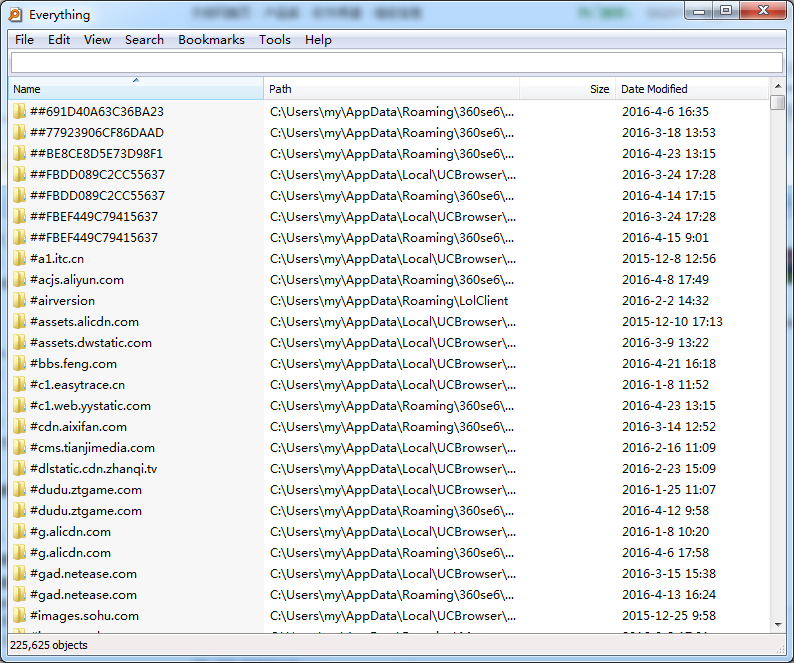
Task: Select #dudu.ztgame.com dated 2016-1-25 11:07
Action: 86,490
